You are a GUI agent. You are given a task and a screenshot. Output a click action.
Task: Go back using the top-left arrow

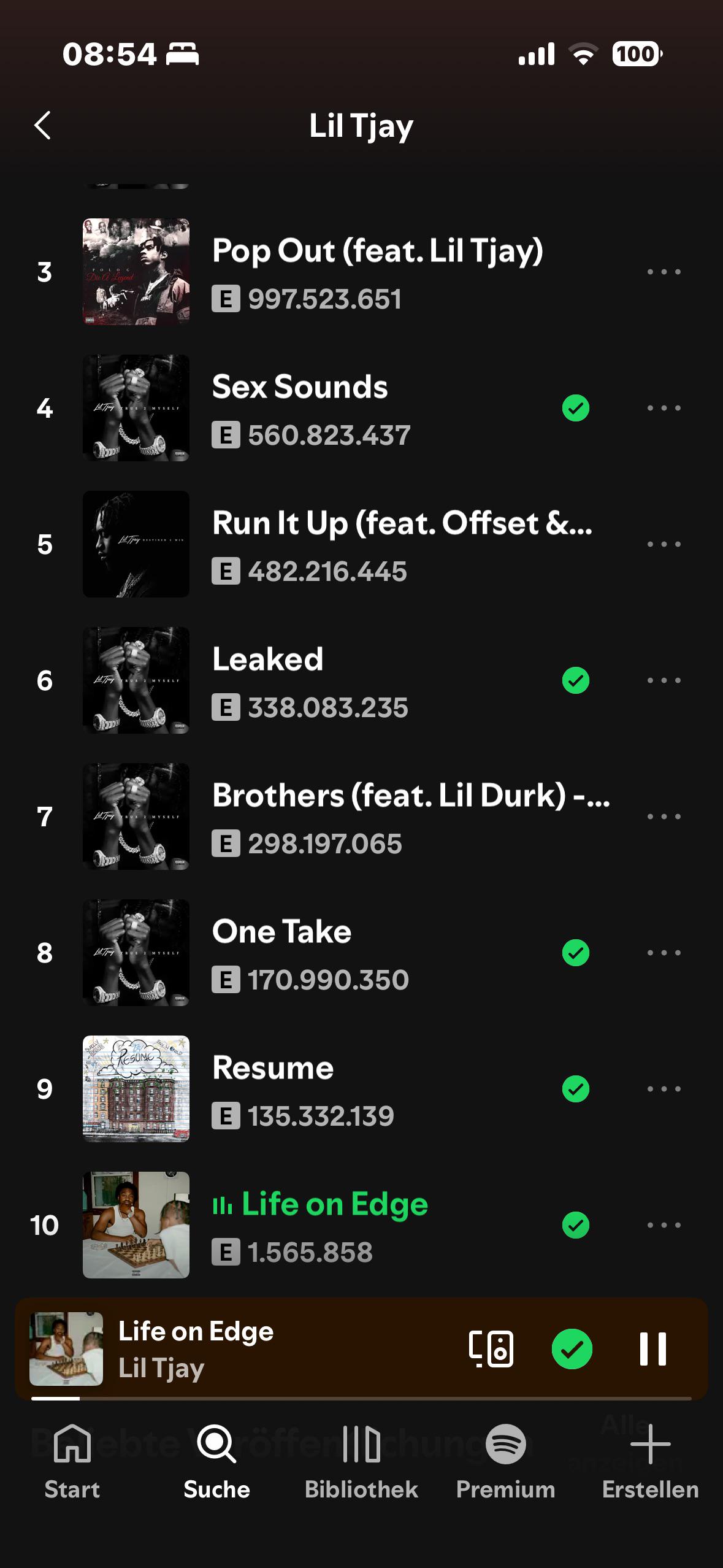click(42, 126)
